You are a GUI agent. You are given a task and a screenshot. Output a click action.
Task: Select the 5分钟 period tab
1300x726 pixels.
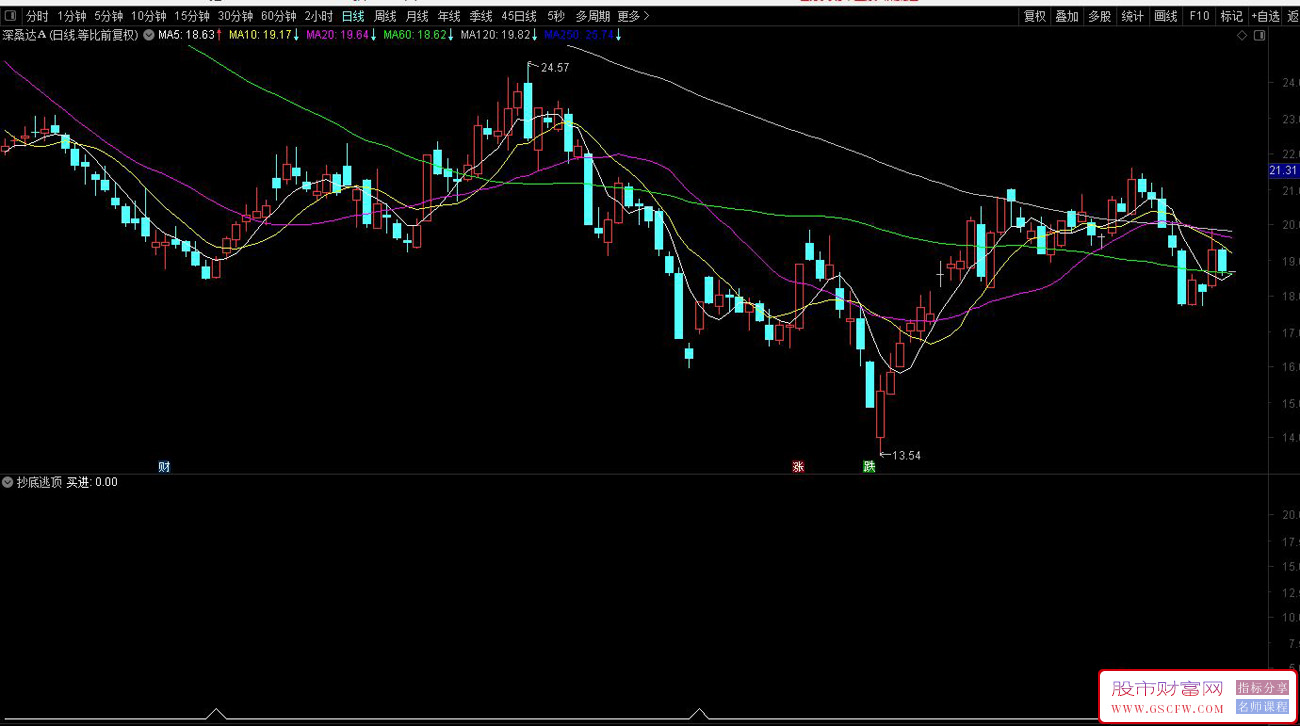108,16
